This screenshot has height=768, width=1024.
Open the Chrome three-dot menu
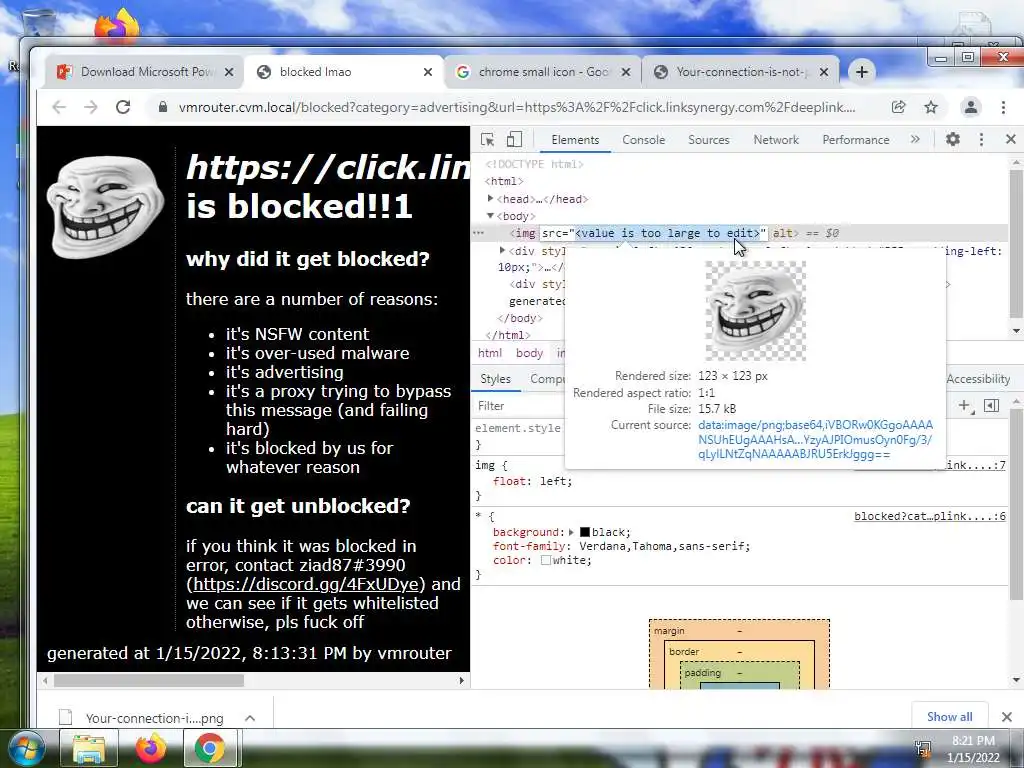[x=1004, y=107]
